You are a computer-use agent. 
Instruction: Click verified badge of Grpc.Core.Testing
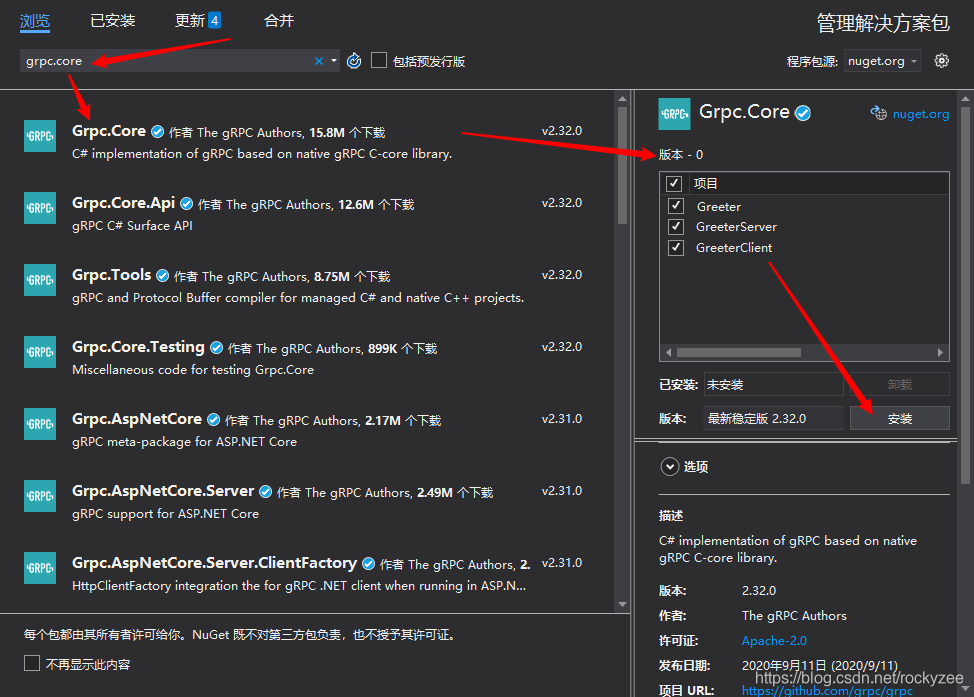[216, 348]
